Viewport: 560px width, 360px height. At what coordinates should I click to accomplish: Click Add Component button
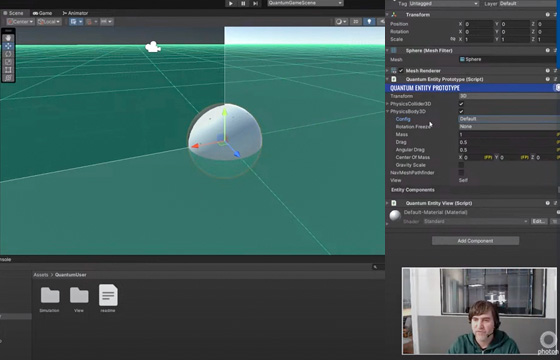coord(475,241)
